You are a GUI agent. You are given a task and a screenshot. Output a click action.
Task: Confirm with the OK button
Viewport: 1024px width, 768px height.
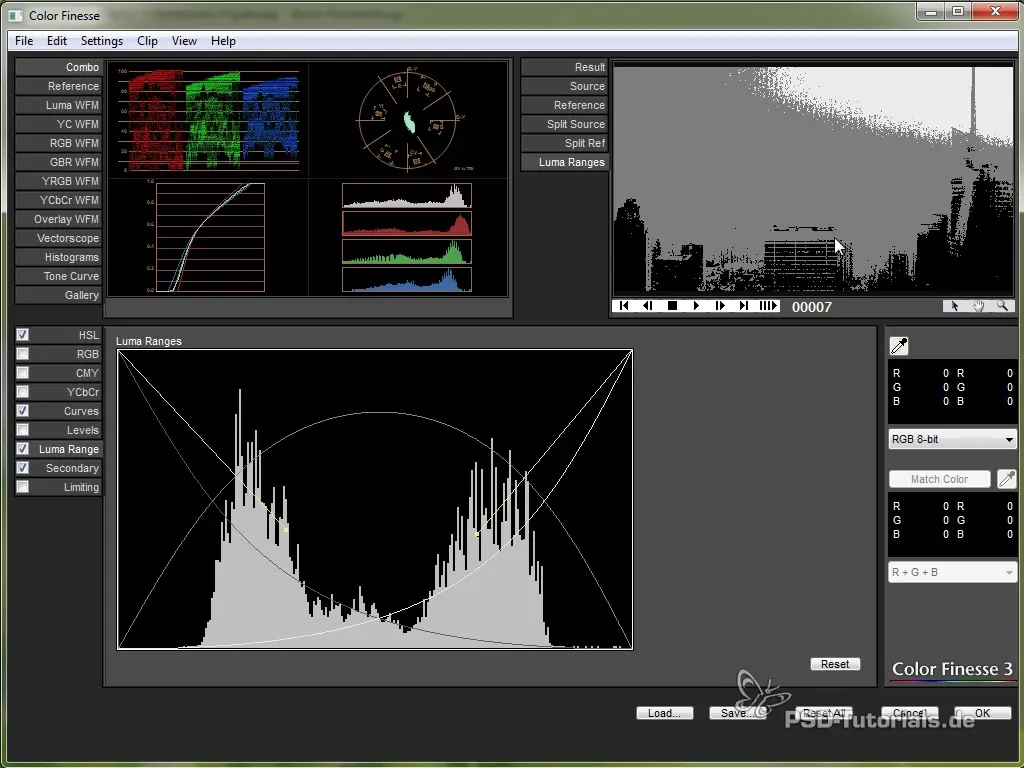(x=983, y=713)
